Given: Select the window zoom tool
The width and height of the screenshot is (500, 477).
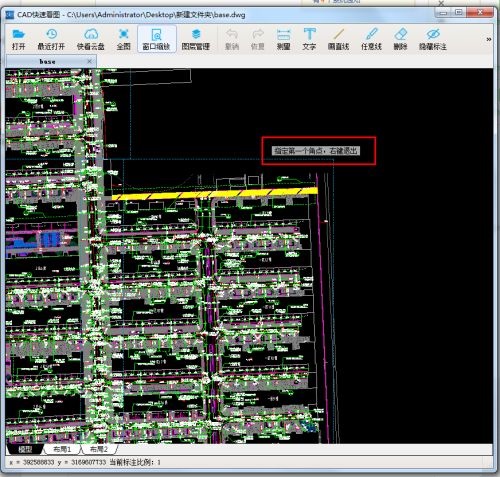Looking at the screenshot, I should [156, 39].
